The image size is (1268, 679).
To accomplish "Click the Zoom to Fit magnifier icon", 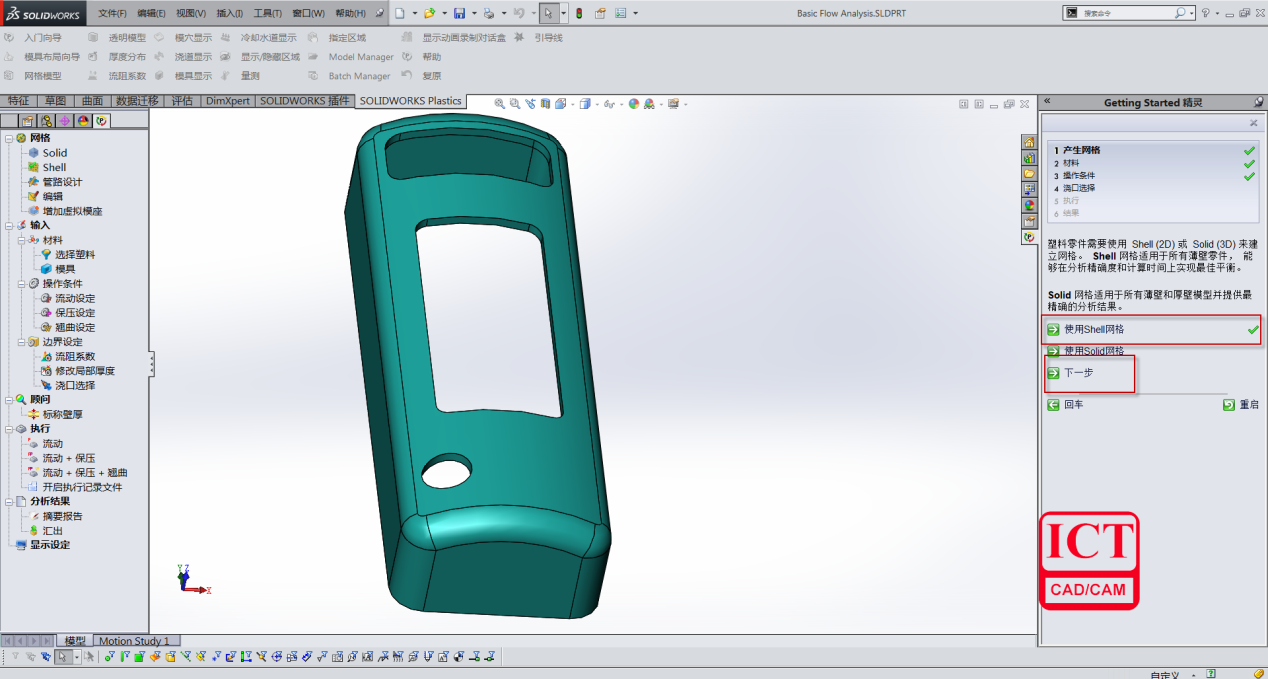I will (x=501, y=103).
